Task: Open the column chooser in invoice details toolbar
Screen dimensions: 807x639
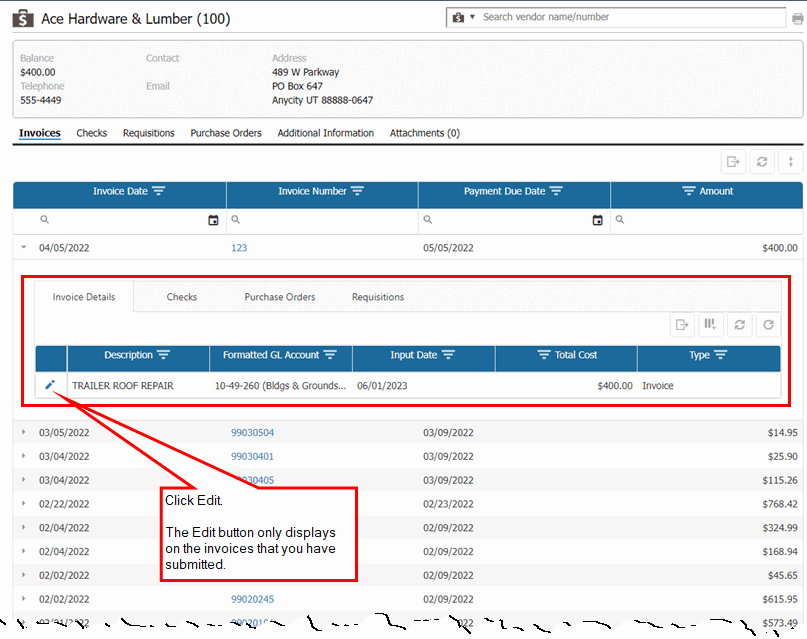Action: pyautogui.click(x=710, y=325)
